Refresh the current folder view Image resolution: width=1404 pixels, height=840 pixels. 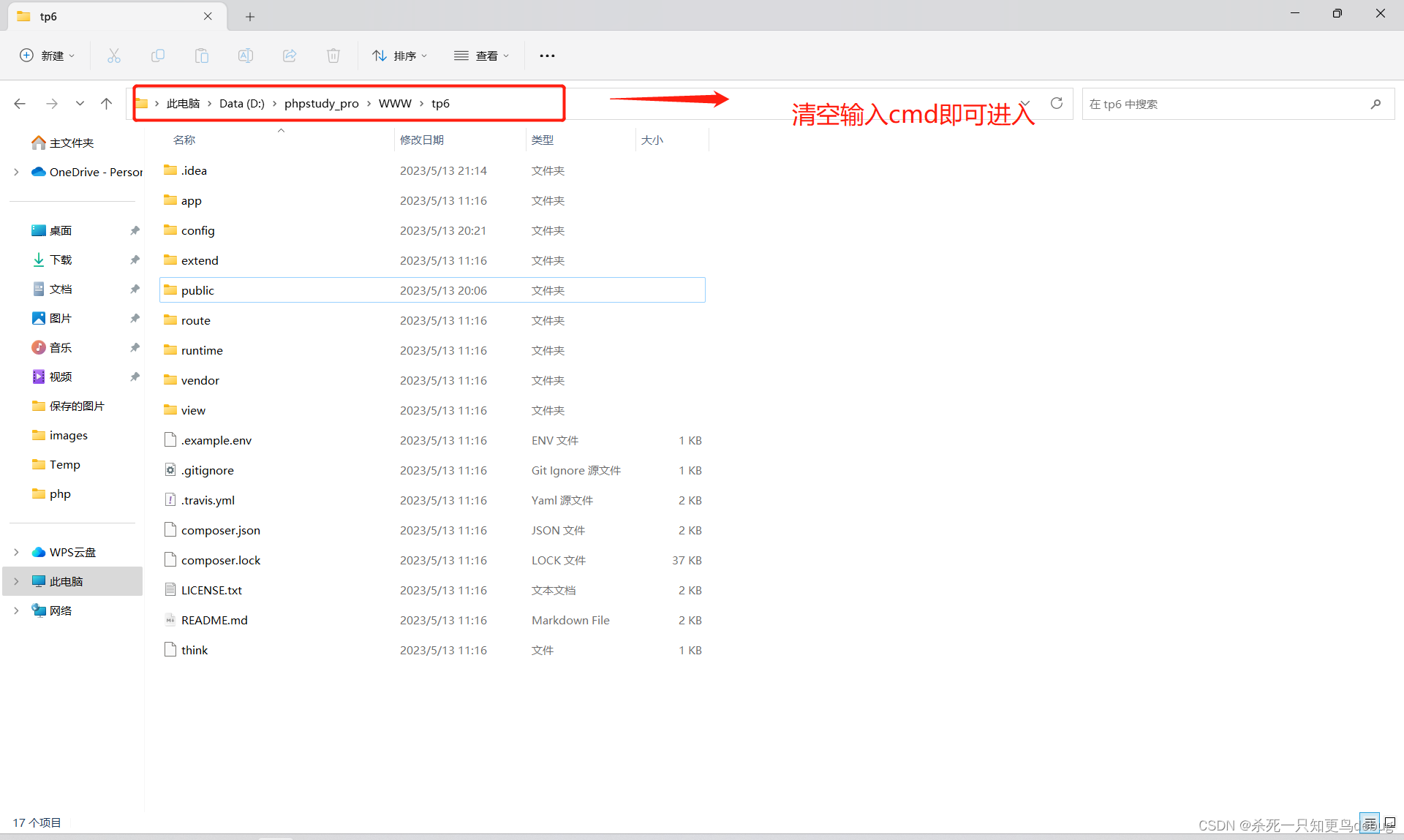[x=1057, y=103]
